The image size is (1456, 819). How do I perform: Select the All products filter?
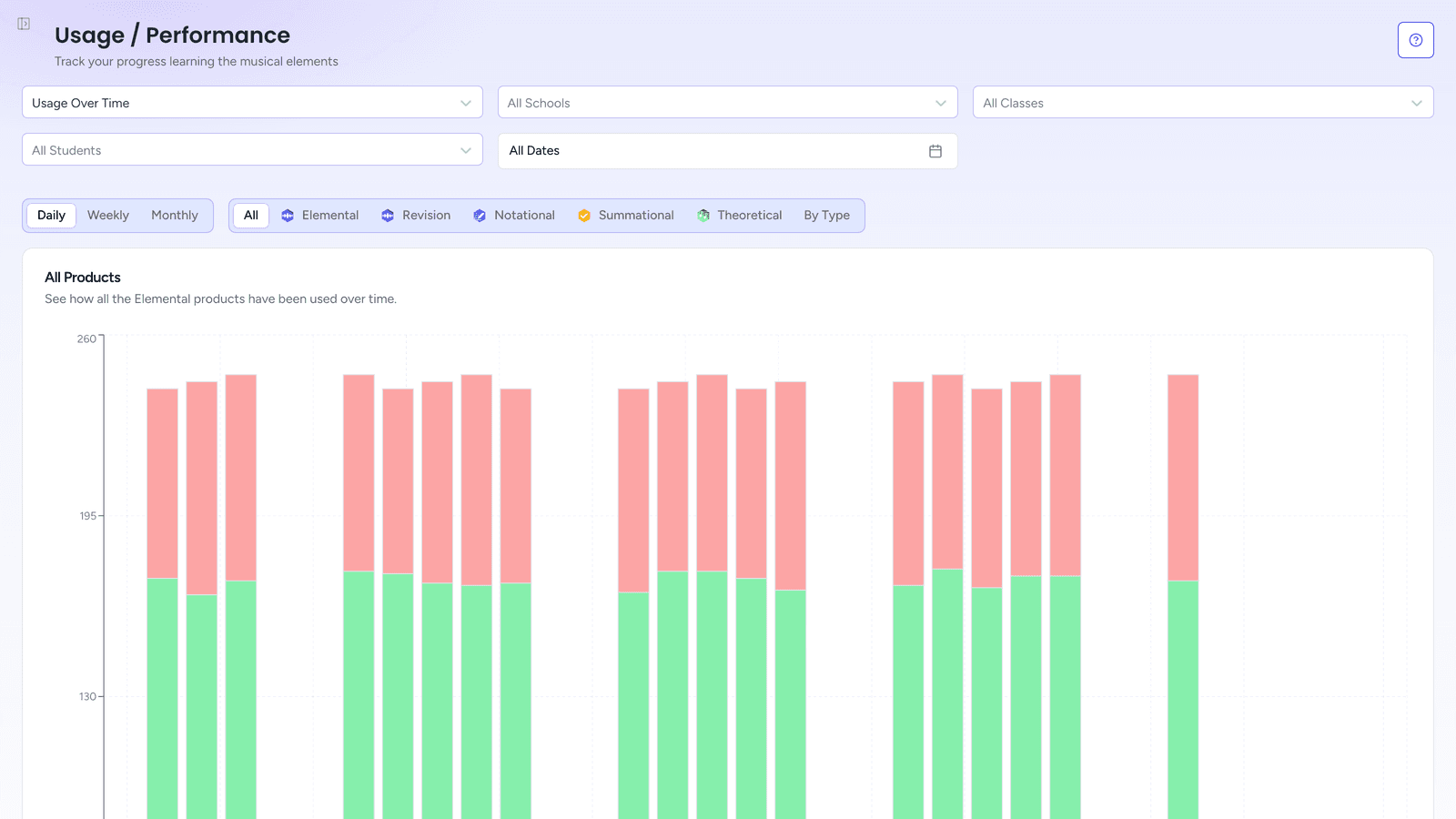click(251, 216)
